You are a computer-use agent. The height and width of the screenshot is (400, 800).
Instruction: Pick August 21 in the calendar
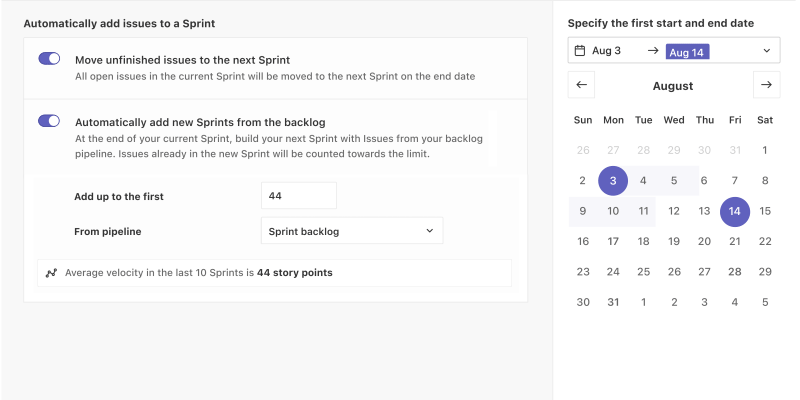(x=735, y=241)
